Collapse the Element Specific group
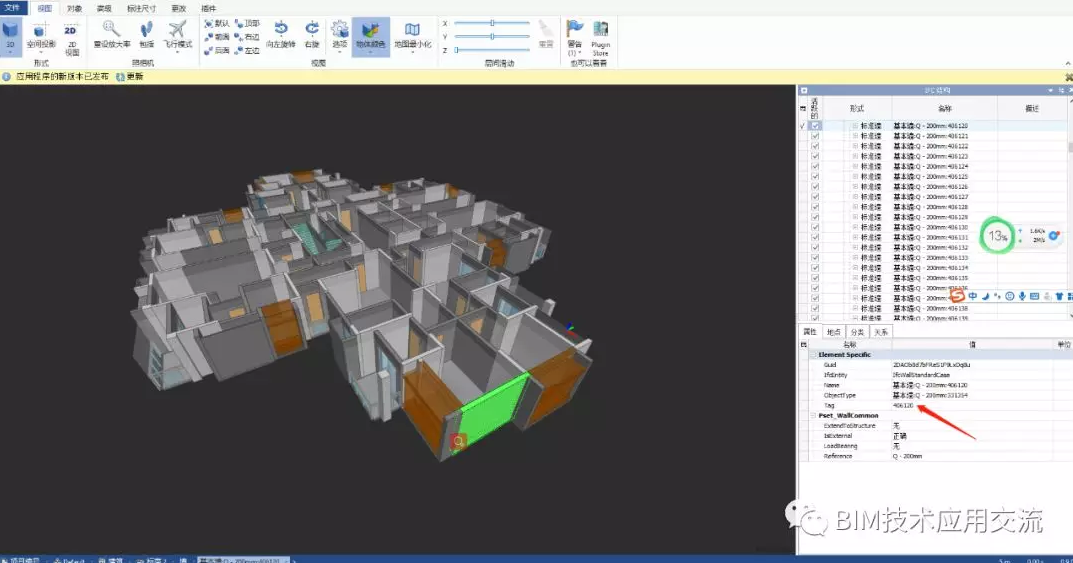Viewport: 1073px width, 563px height. pos(813,355)
